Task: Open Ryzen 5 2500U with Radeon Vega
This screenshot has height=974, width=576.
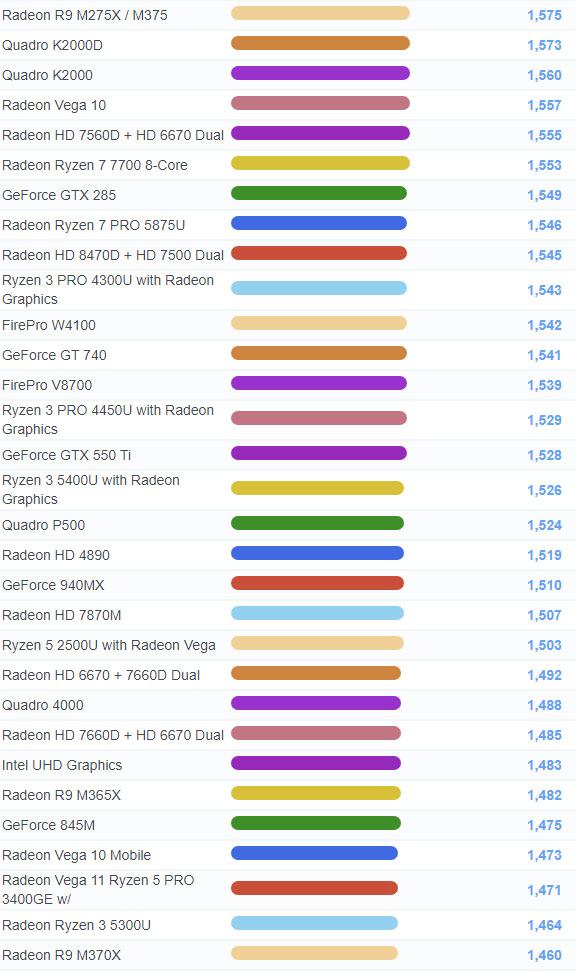Action: (x=109, y=645)
